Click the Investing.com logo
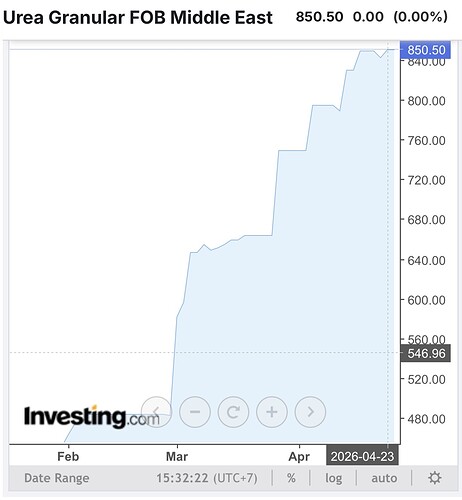Viewport: 462px width, 500px height. 92,417
